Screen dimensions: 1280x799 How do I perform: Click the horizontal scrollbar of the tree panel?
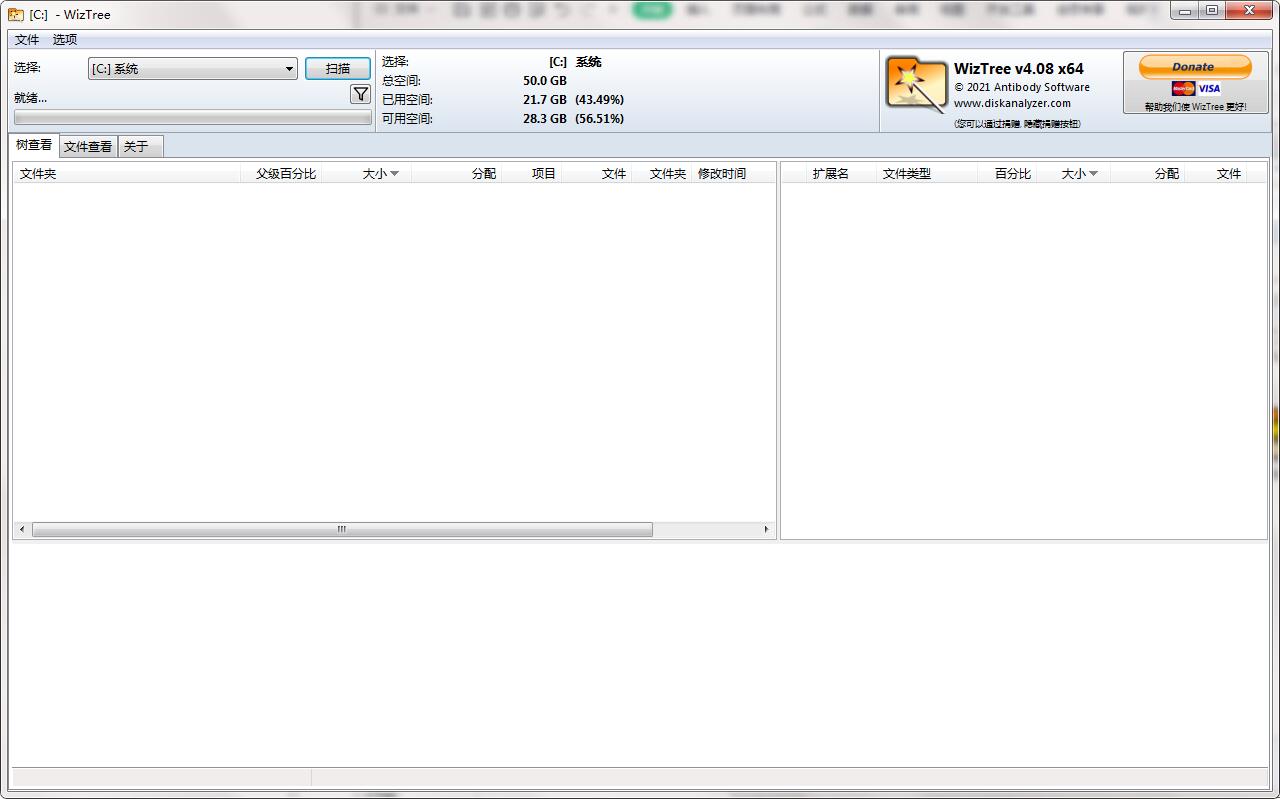click(x=340, y=529)
